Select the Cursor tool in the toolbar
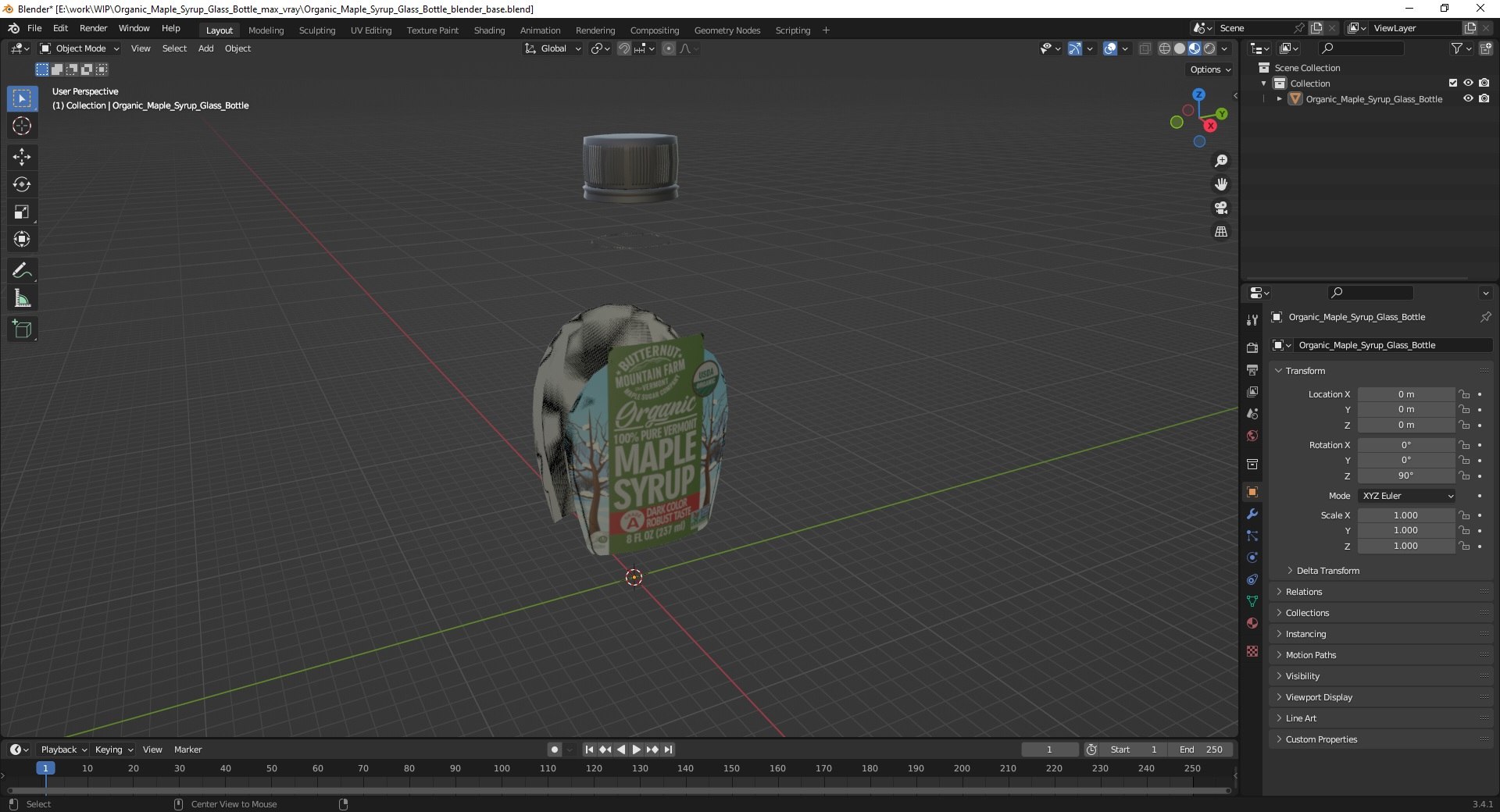1500x812 pixels. click(x=22, y=126)
